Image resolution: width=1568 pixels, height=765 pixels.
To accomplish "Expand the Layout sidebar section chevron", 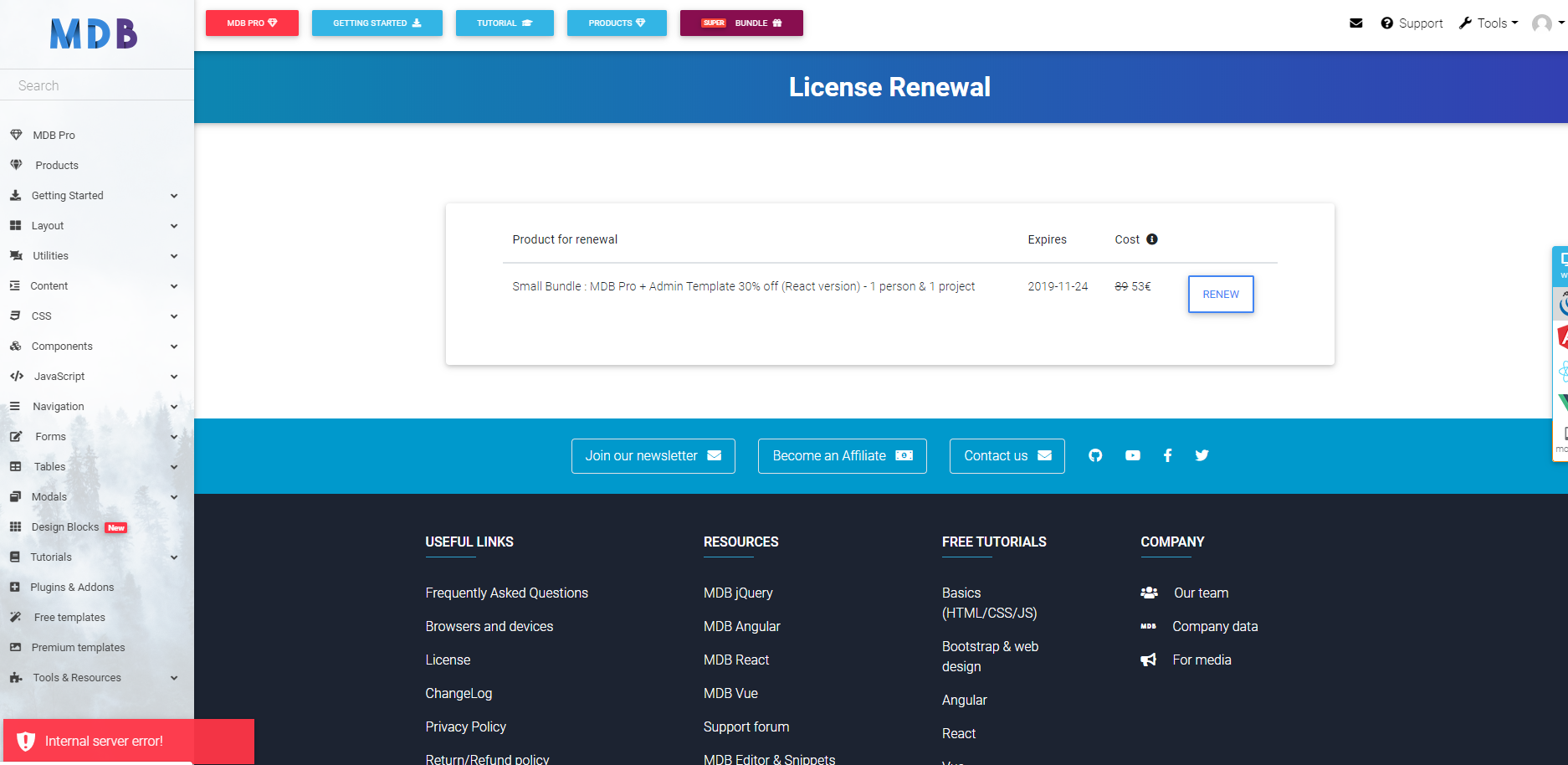I will [174, 226].
